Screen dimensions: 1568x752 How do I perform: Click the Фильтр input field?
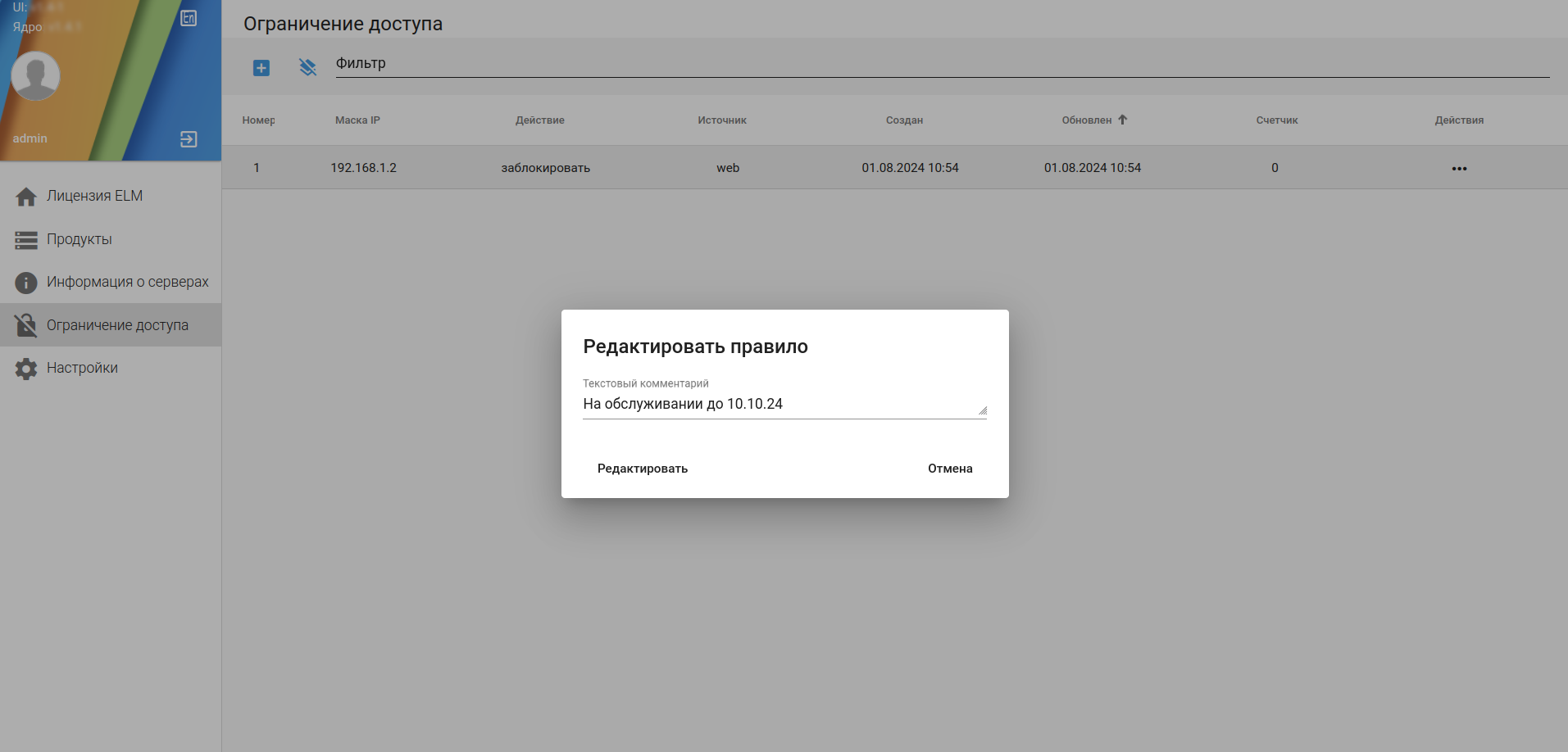[x=943, y=64]
